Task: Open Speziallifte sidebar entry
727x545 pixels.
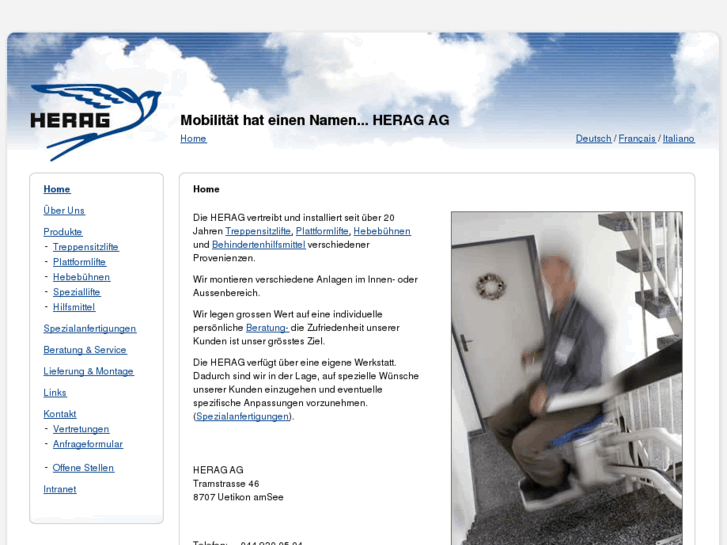Action: [x=77, y=292]
